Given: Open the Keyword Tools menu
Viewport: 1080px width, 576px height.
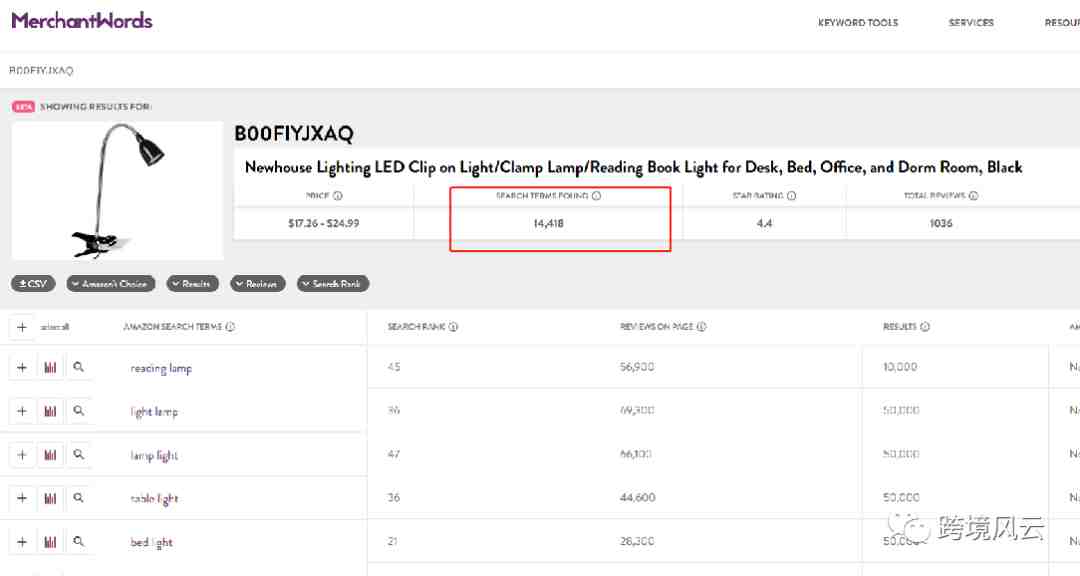Looking at the screenshot, I should point(858,23).
